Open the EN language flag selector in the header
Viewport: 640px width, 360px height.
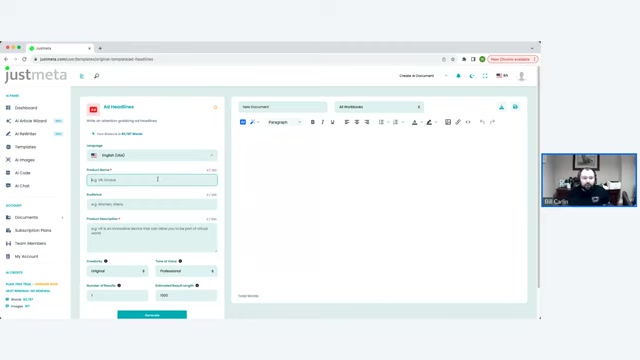(x=502, y=76)
